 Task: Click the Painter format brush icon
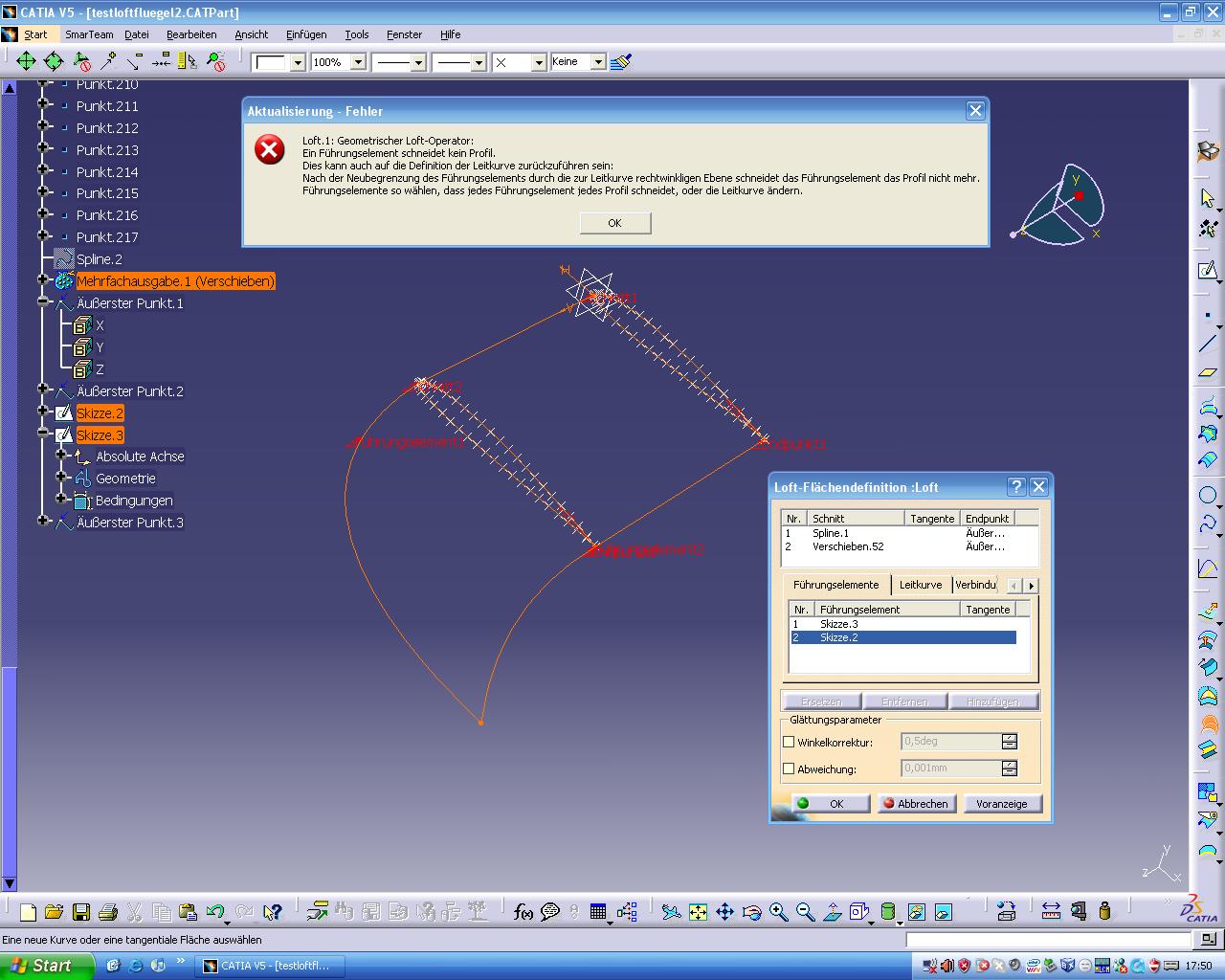tap(621, 62)
